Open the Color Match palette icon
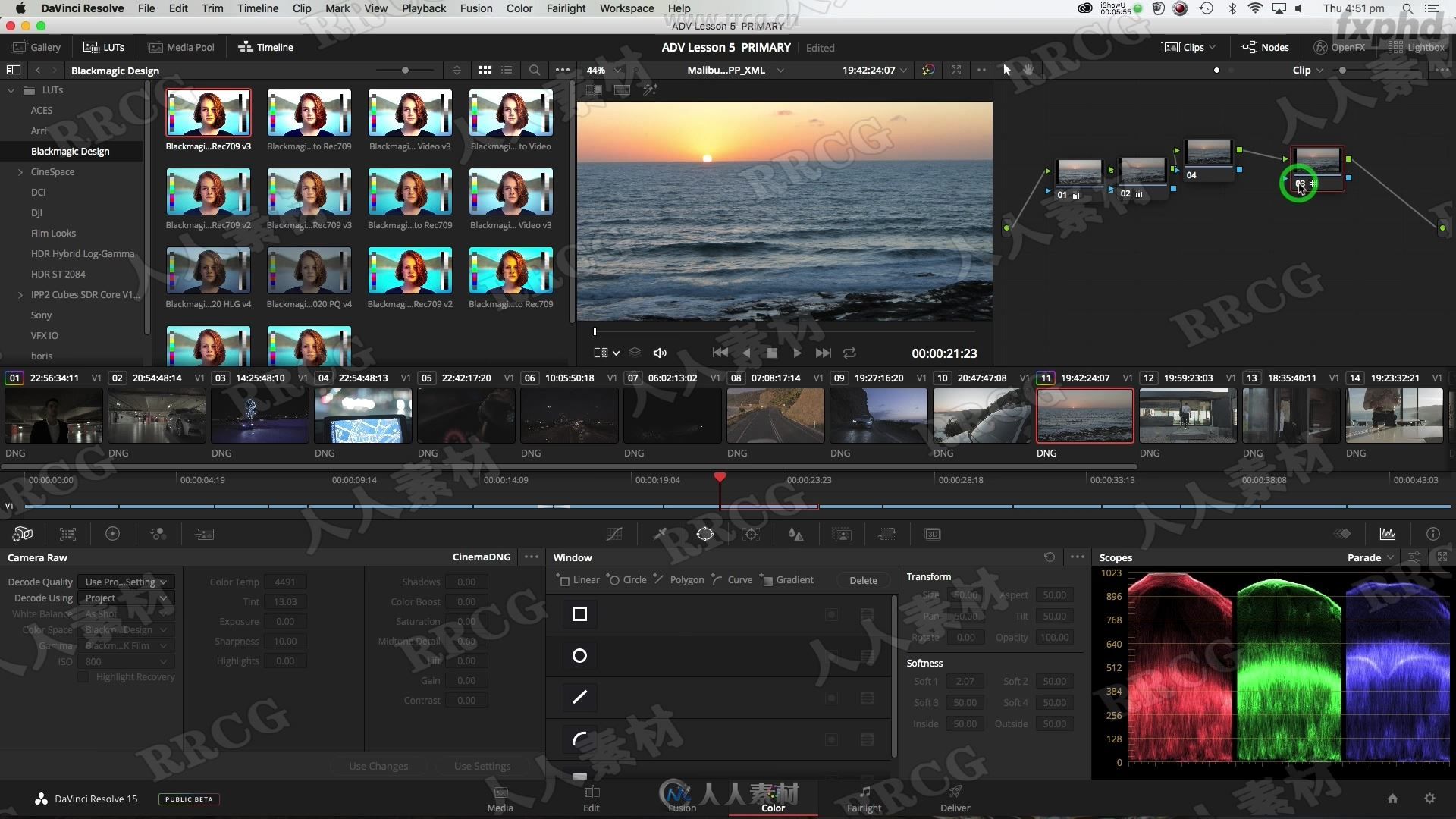Viewport: 1456px width, 819px height. [67, 534]
